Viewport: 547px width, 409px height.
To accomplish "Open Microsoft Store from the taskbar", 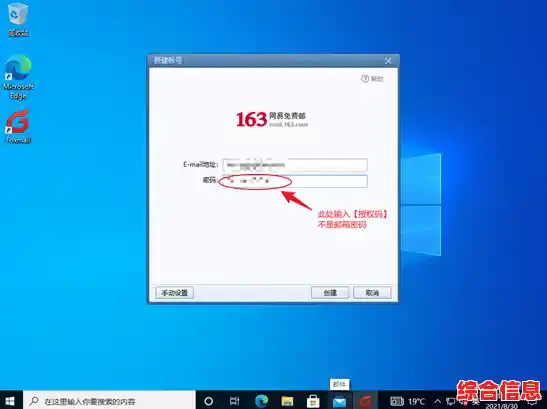I will pos(313,401).
